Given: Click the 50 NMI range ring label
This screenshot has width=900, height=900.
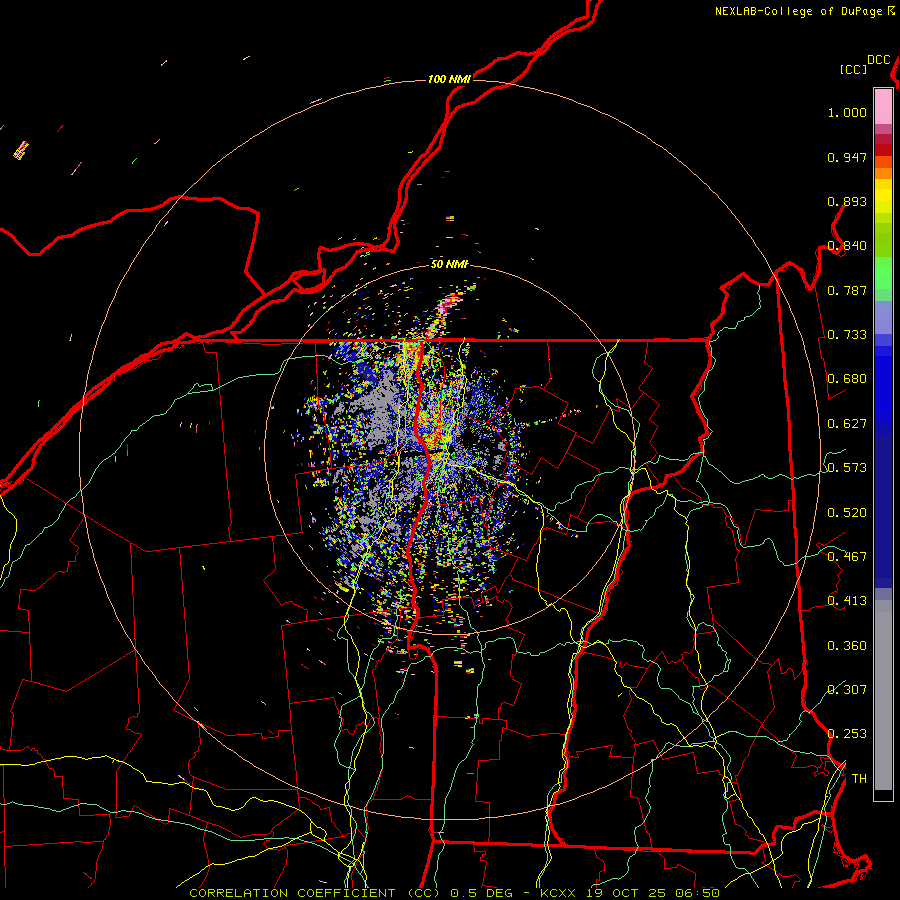Looking at the screenshot, I should pos(449,264).
